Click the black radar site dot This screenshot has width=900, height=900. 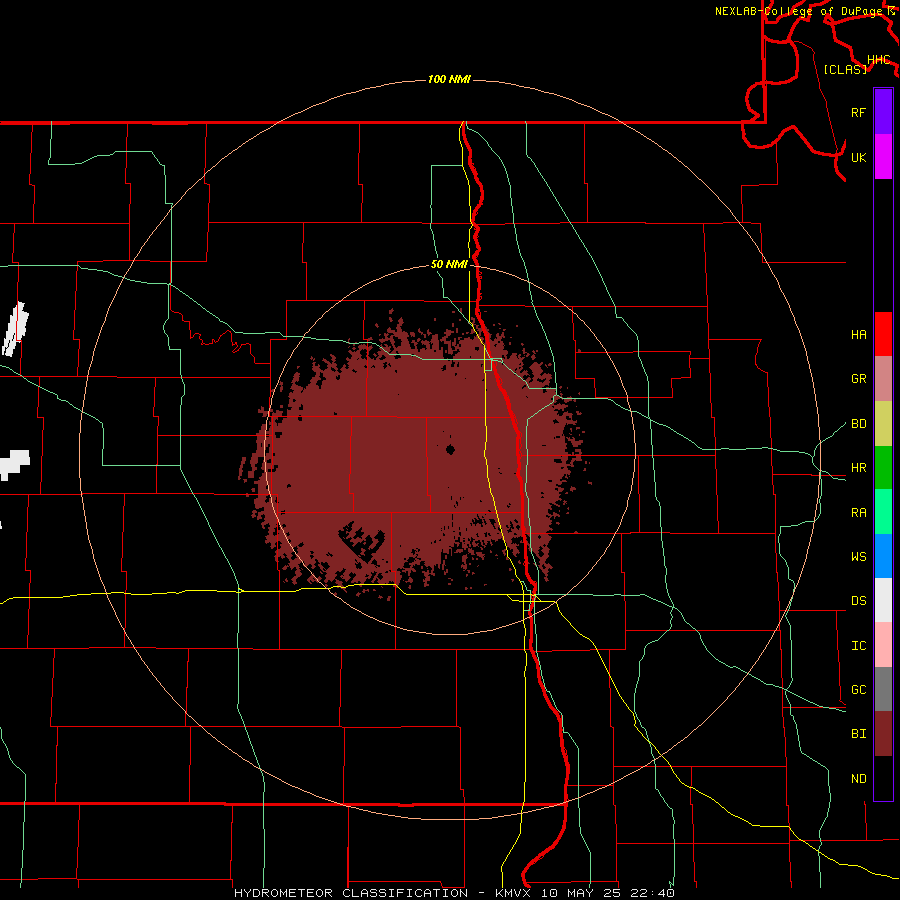450,449
